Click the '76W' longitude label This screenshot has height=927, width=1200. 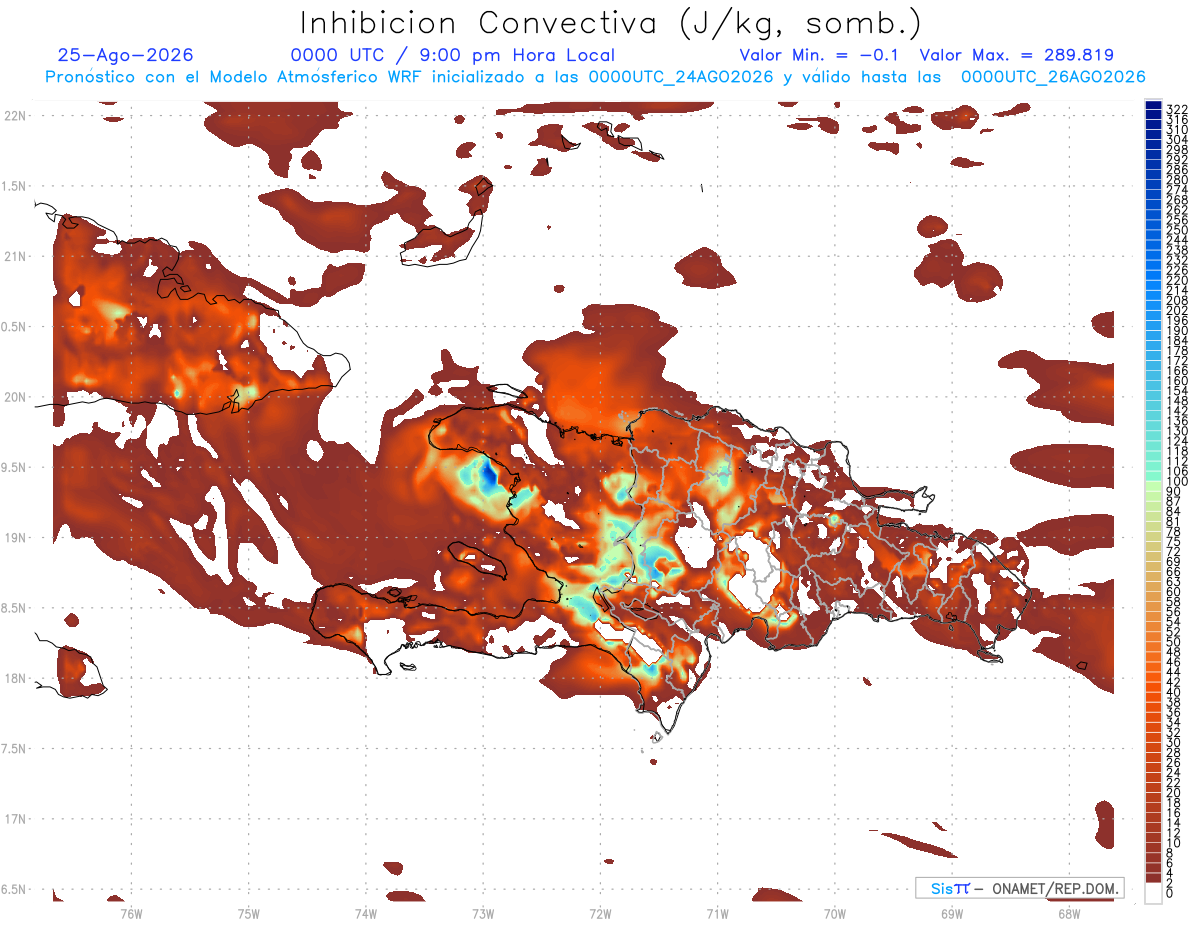(x=131, y=913)
